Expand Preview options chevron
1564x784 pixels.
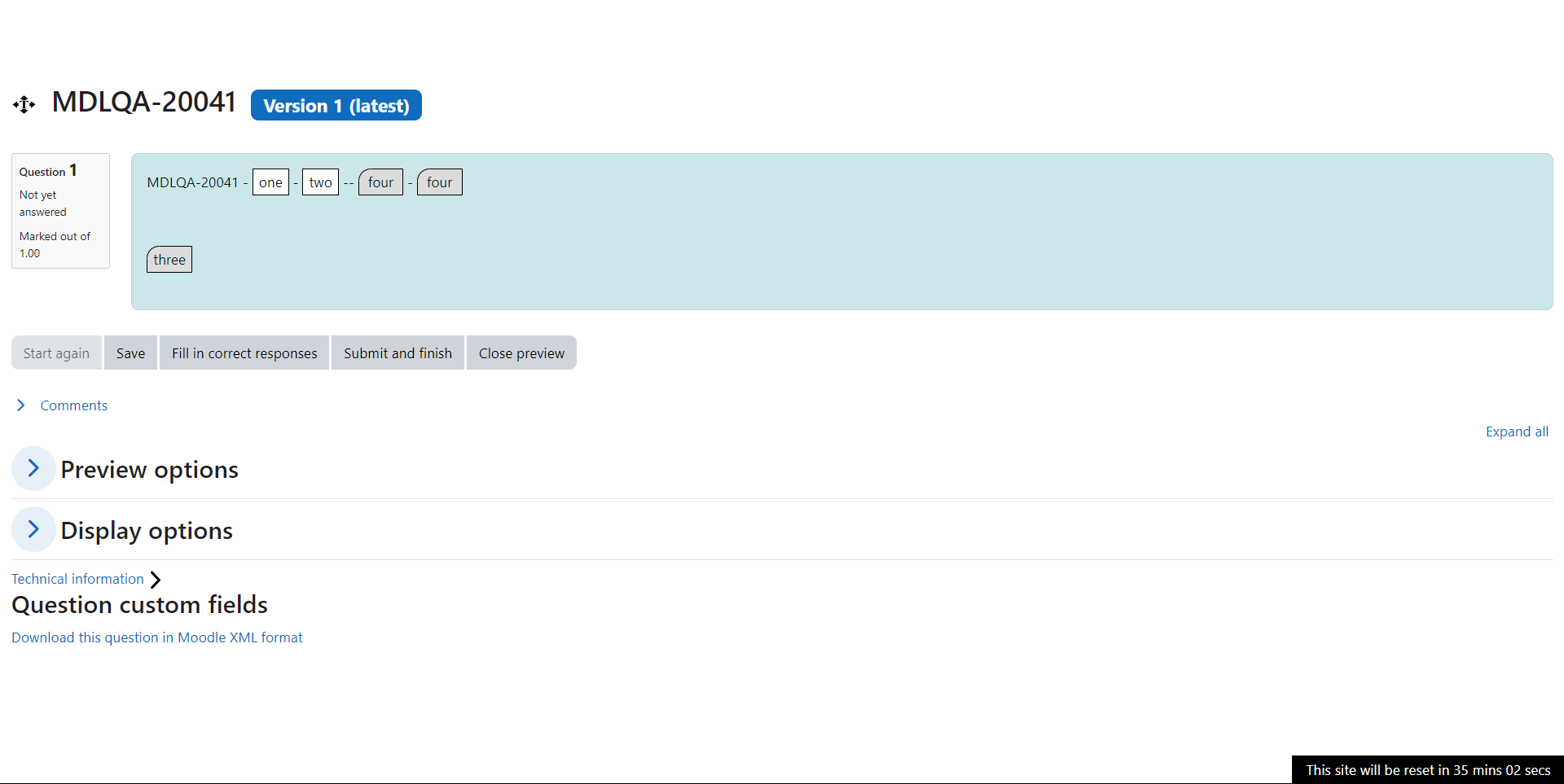pyautogui.click(x=33, y=468)
